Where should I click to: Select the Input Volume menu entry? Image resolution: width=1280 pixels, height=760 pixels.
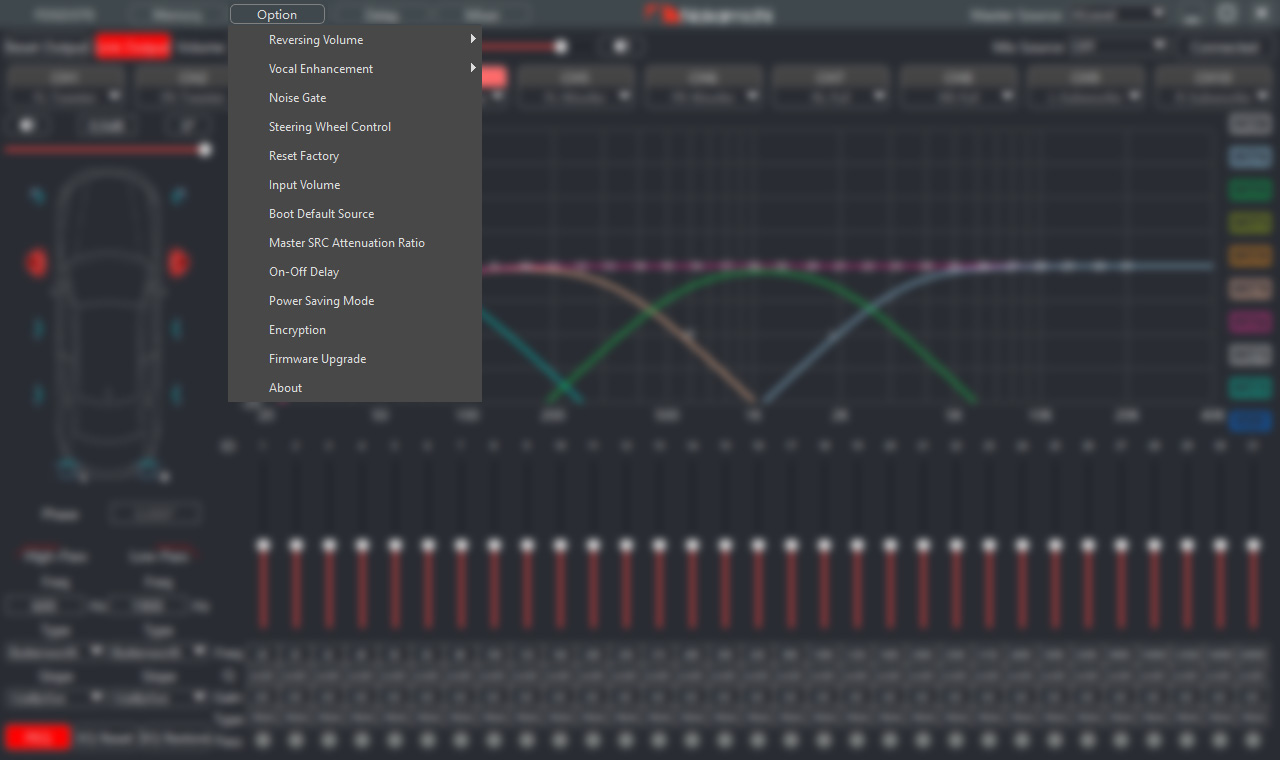304,185
